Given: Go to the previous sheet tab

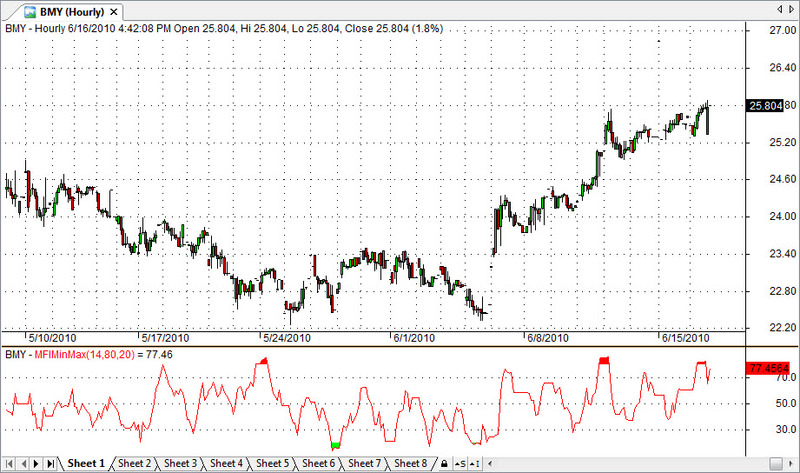Looking at the screenshot, I should tap(23, 463).
